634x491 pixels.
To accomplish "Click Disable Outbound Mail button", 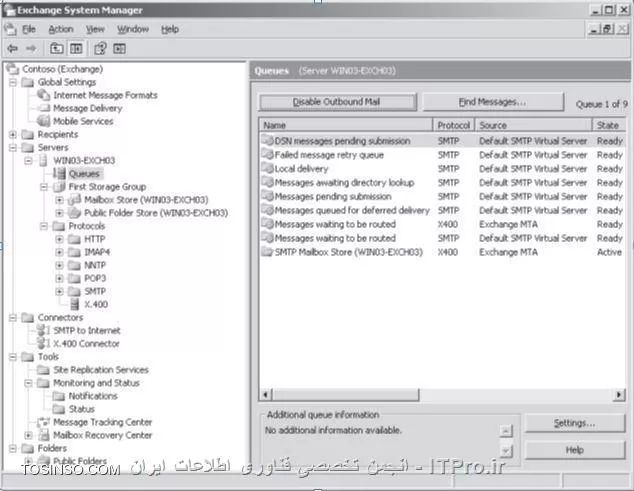I will tap(338, 102).
